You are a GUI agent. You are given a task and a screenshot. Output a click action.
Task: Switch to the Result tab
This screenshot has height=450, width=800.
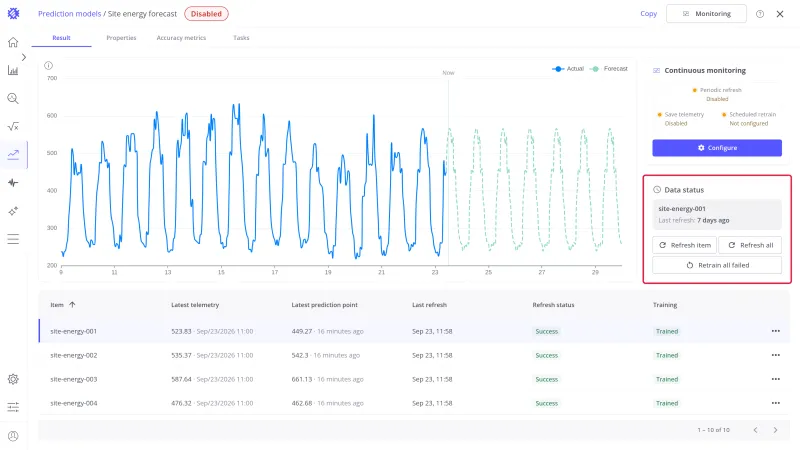61,38
